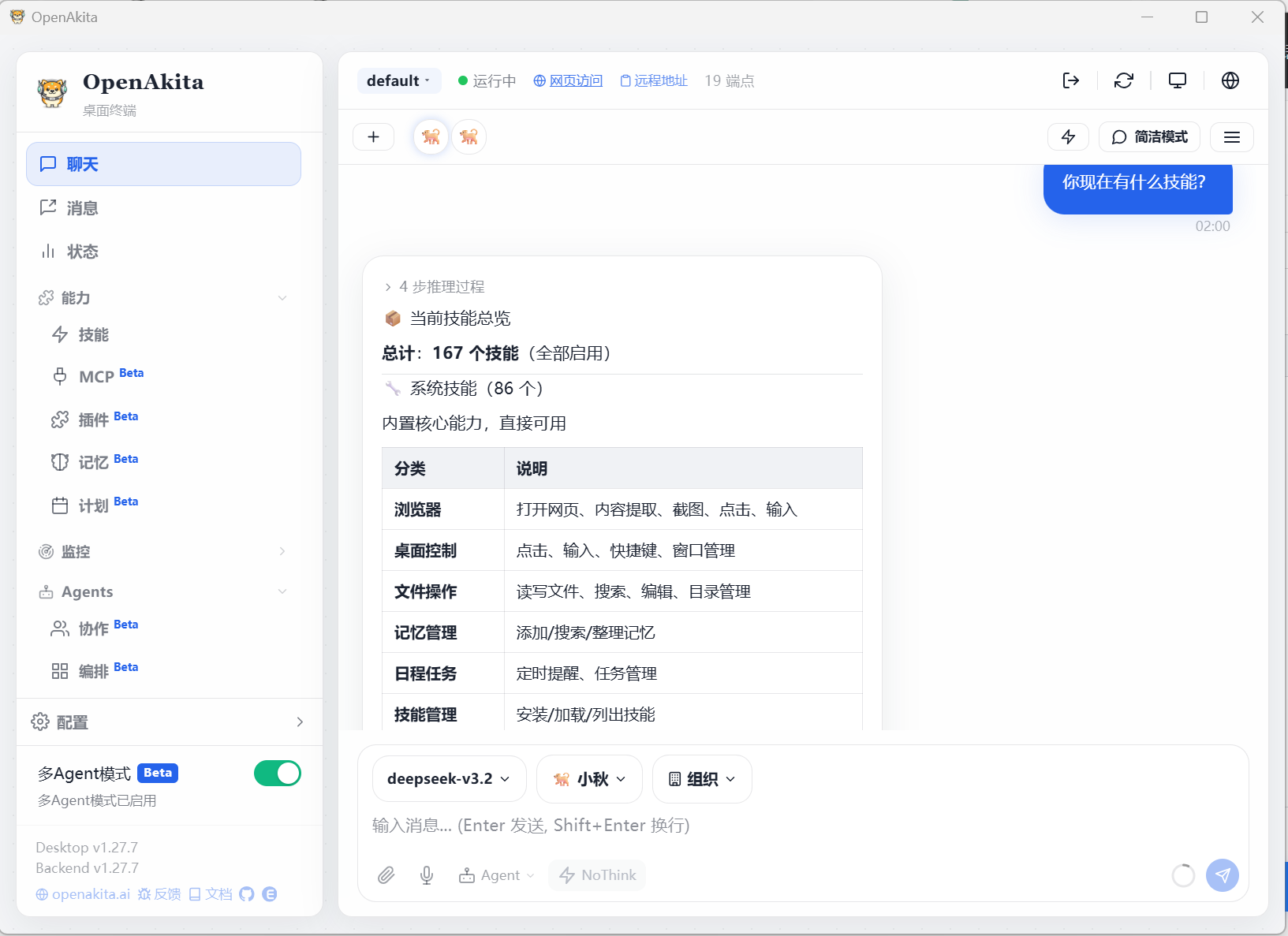Screen dimensions: 1288x936
Task: Click the 桌面控制 cell in the skills table
Action: click(443, 550)
